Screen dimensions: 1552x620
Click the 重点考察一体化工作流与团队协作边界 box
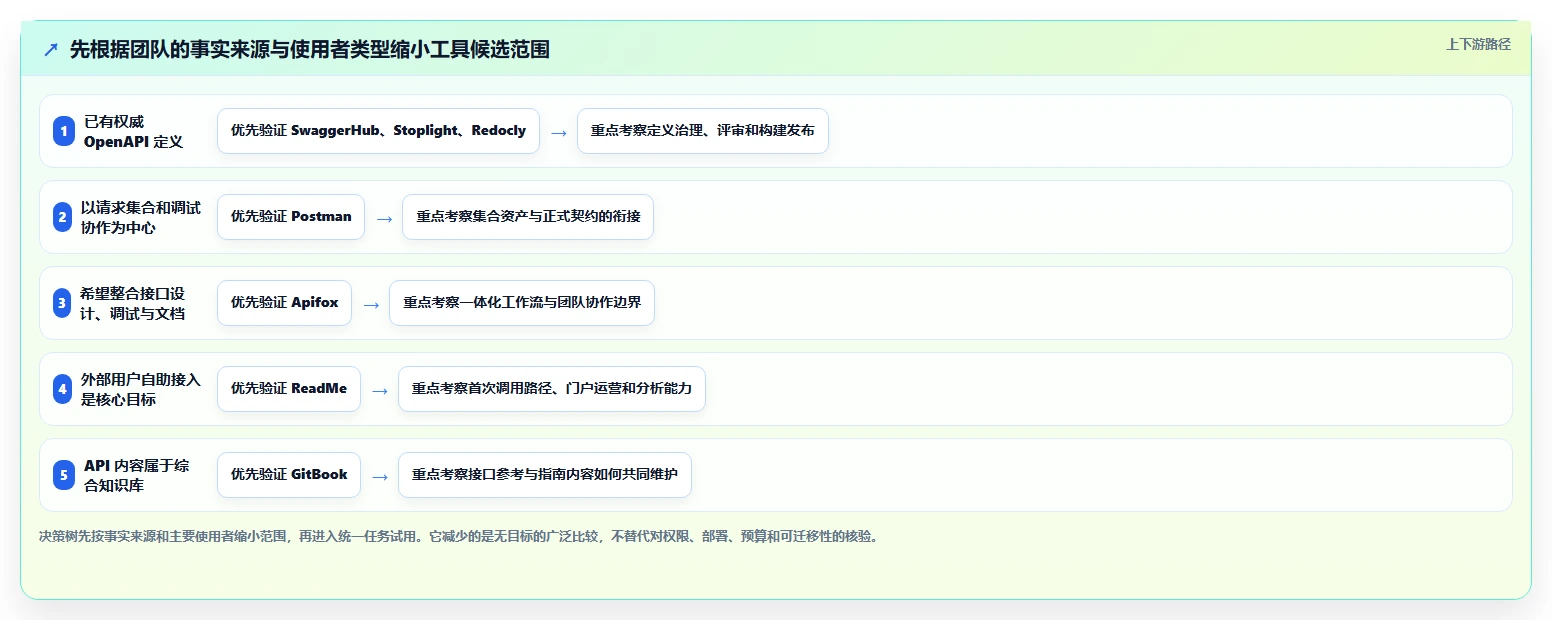click(522, 303)
